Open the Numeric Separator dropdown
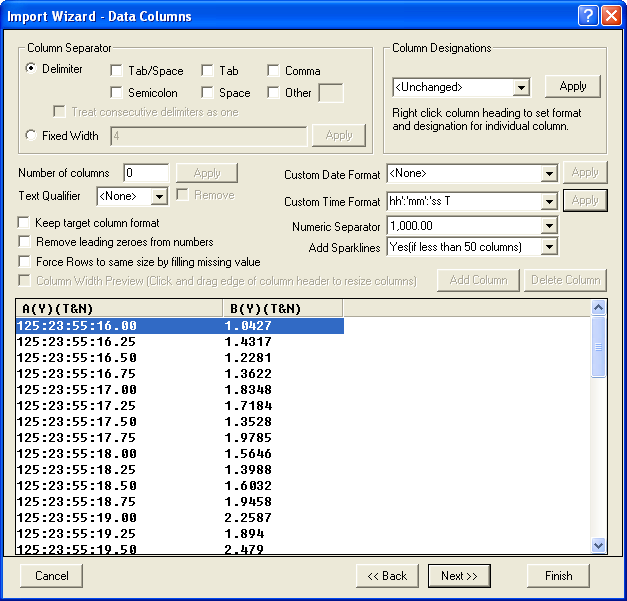Screen dimensions: 627x601 click(x=549, y=226)
